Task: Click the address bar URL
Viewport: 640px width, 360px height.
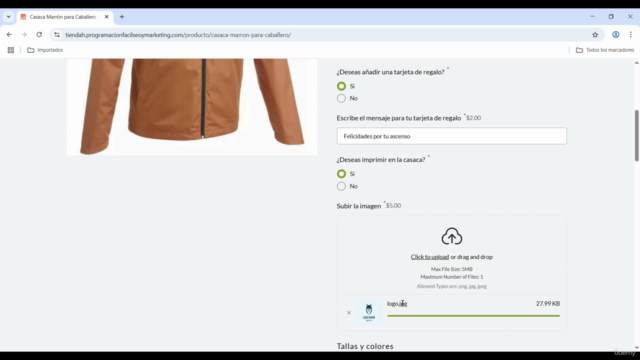Action: pyautogui.click(x=178, y=35)
